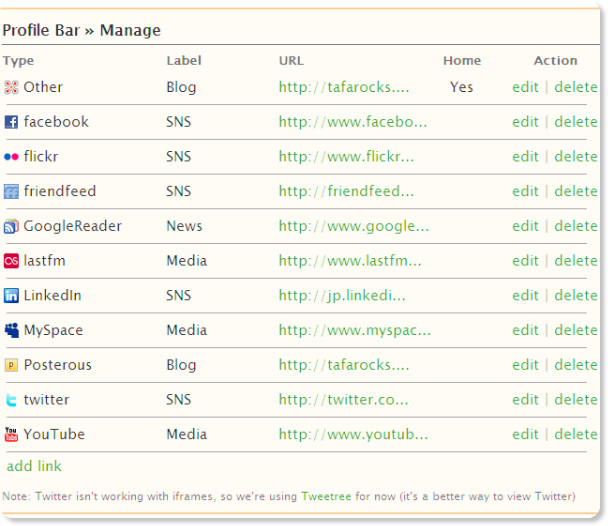Click the MySpace type name

click(53, 331)
